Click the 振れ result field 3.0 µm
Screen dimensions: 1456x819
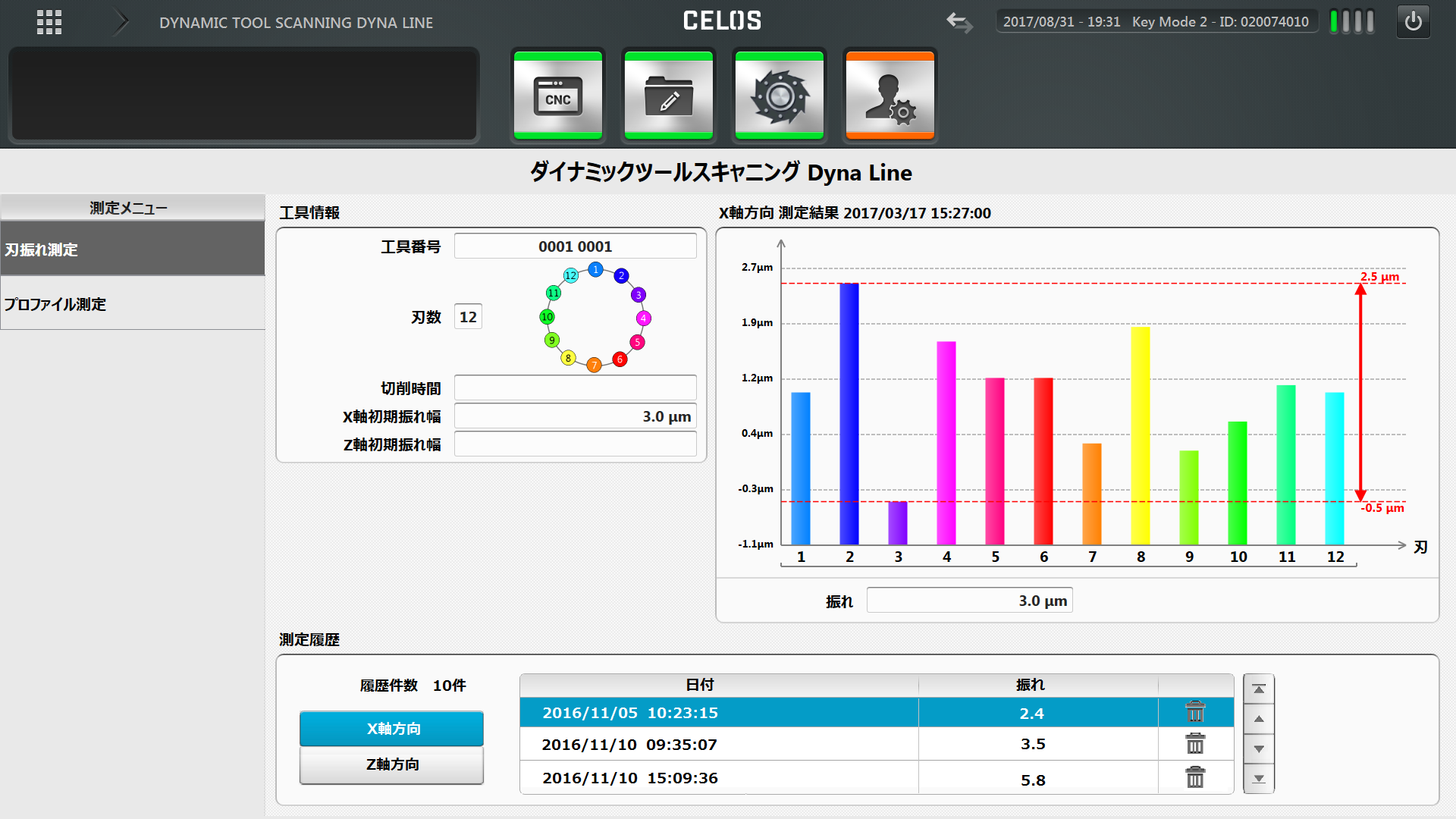(x=969, y=601)
